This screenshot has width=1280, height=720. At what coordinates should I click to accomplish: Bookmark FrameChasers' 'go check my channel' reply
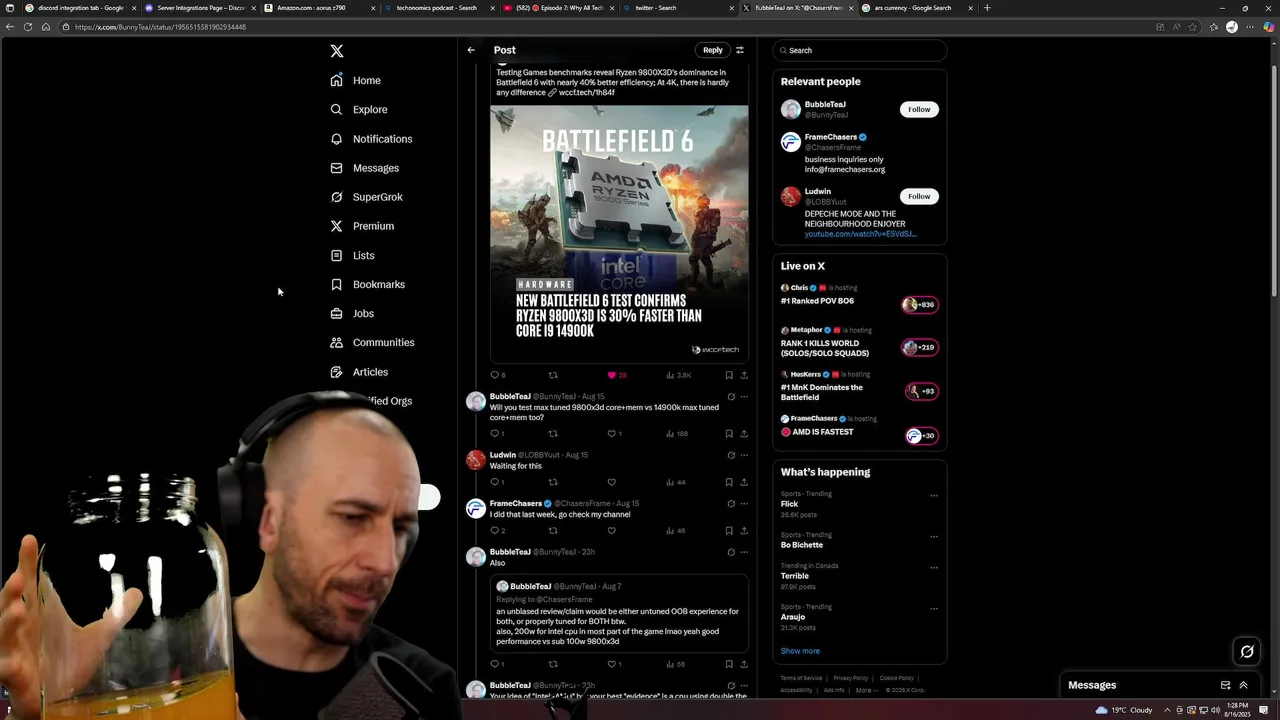[x=729, y=530]
